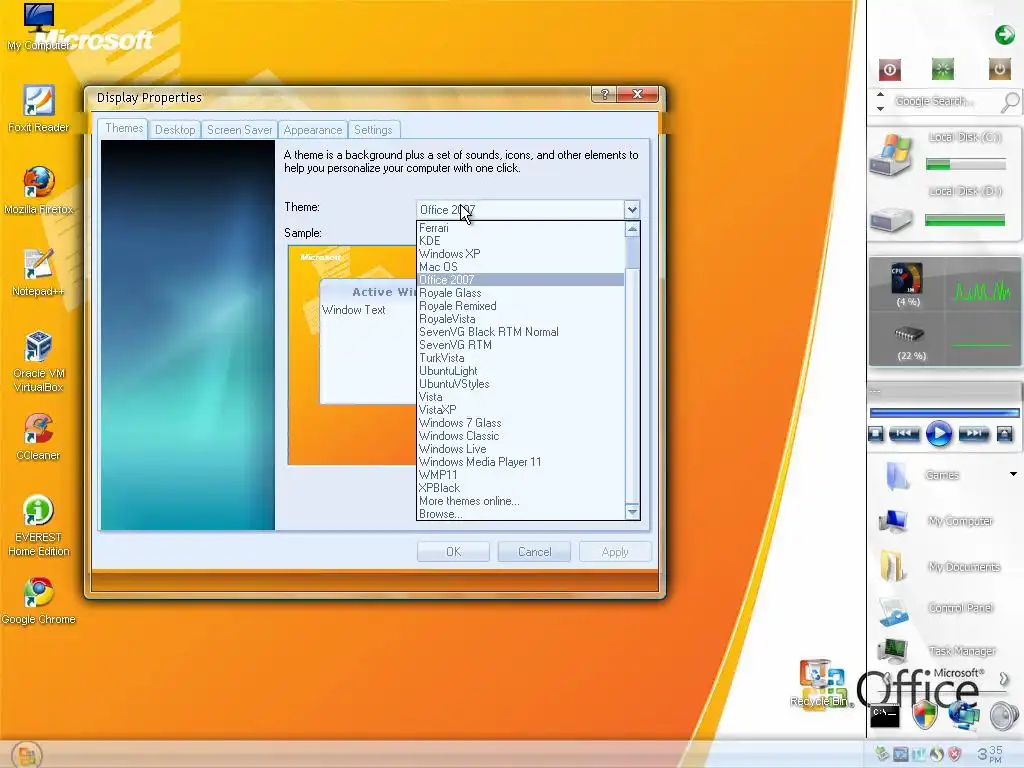Open Local Disk (C:) drive icon
1024x768 pixels.
point(891,155)
